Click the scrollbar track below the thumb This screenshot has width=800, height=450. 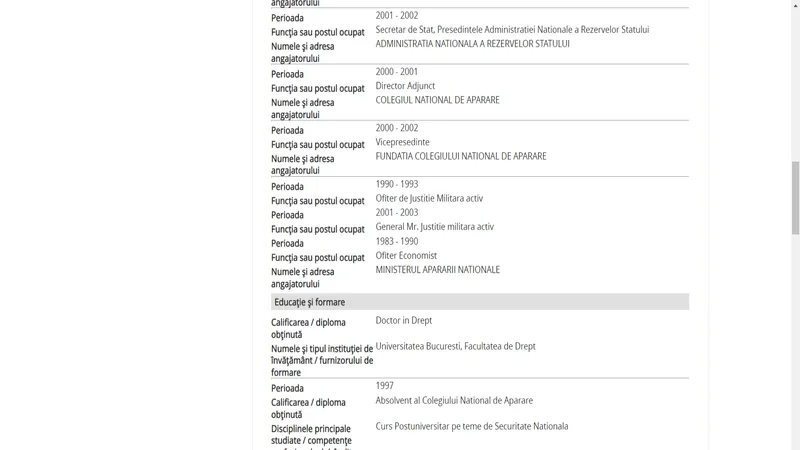[x=795, y=342]
